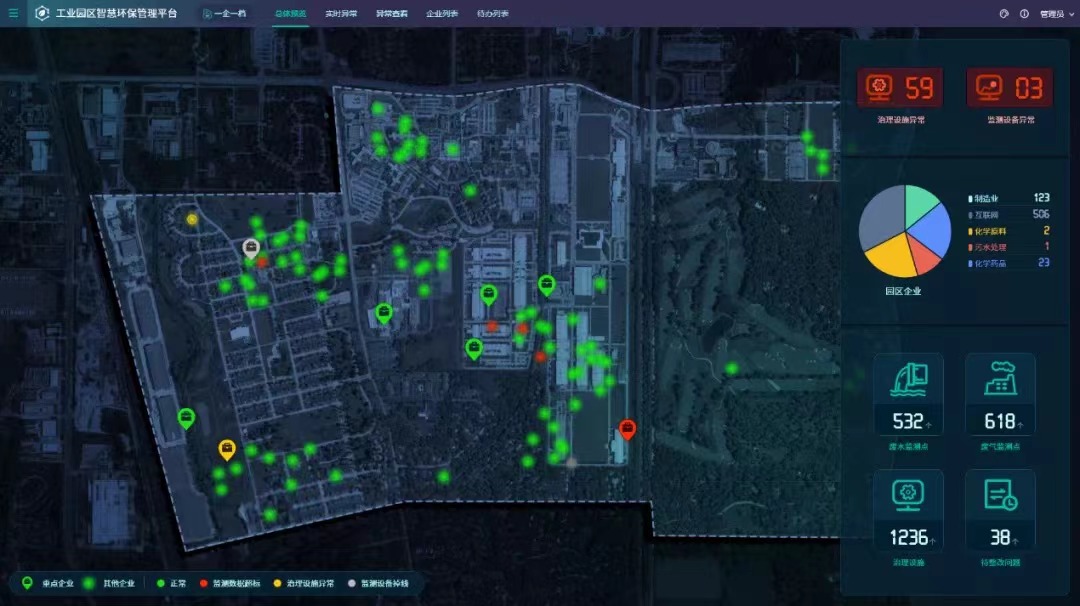Click the platform hexagon logo icon

42,13
